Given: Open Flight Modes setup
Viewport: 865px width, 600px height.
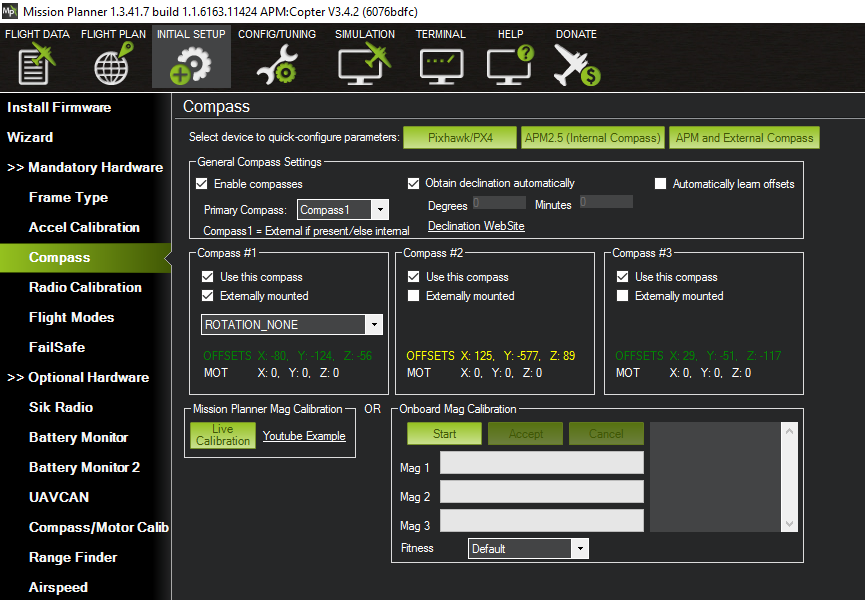Looking at the screenshot, I should pyautogui.click(x=72, y=317).
